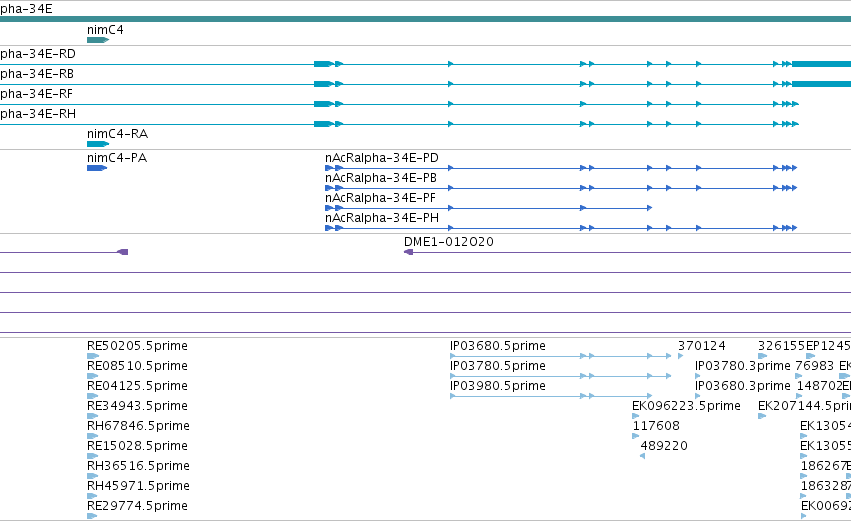Select the nAcRalpha-34E-PD feature label
The image size is (851, 521).
(x=382, y=158)
